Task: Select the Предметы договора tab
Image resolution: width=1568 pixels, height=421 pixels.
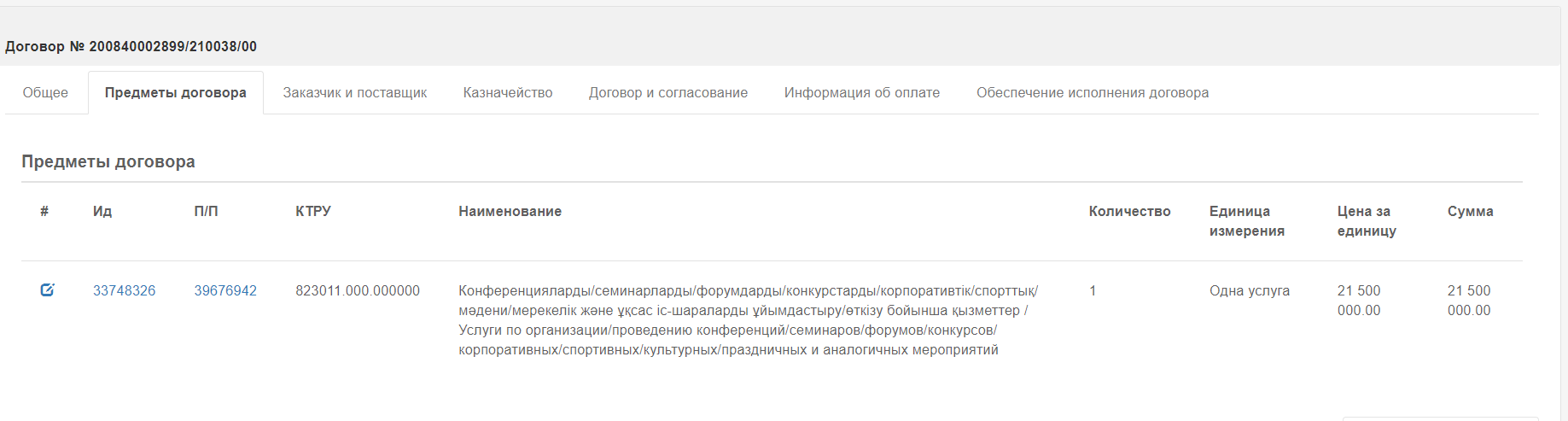Action: tap(176, 92)
